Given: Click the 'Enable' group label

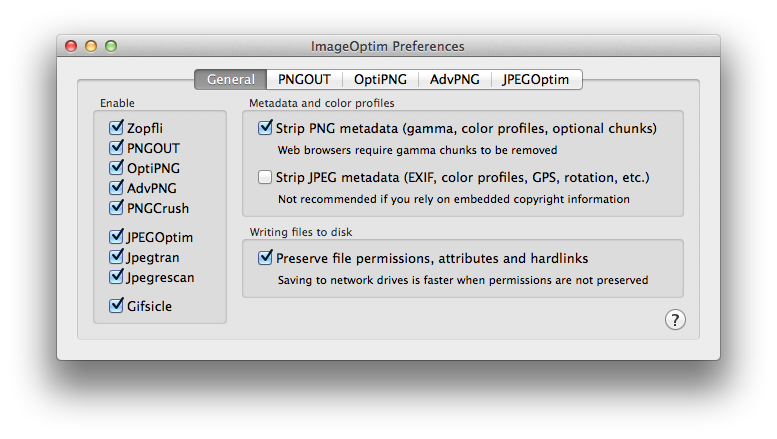Looking at the screenshot, I should point(117,103).
